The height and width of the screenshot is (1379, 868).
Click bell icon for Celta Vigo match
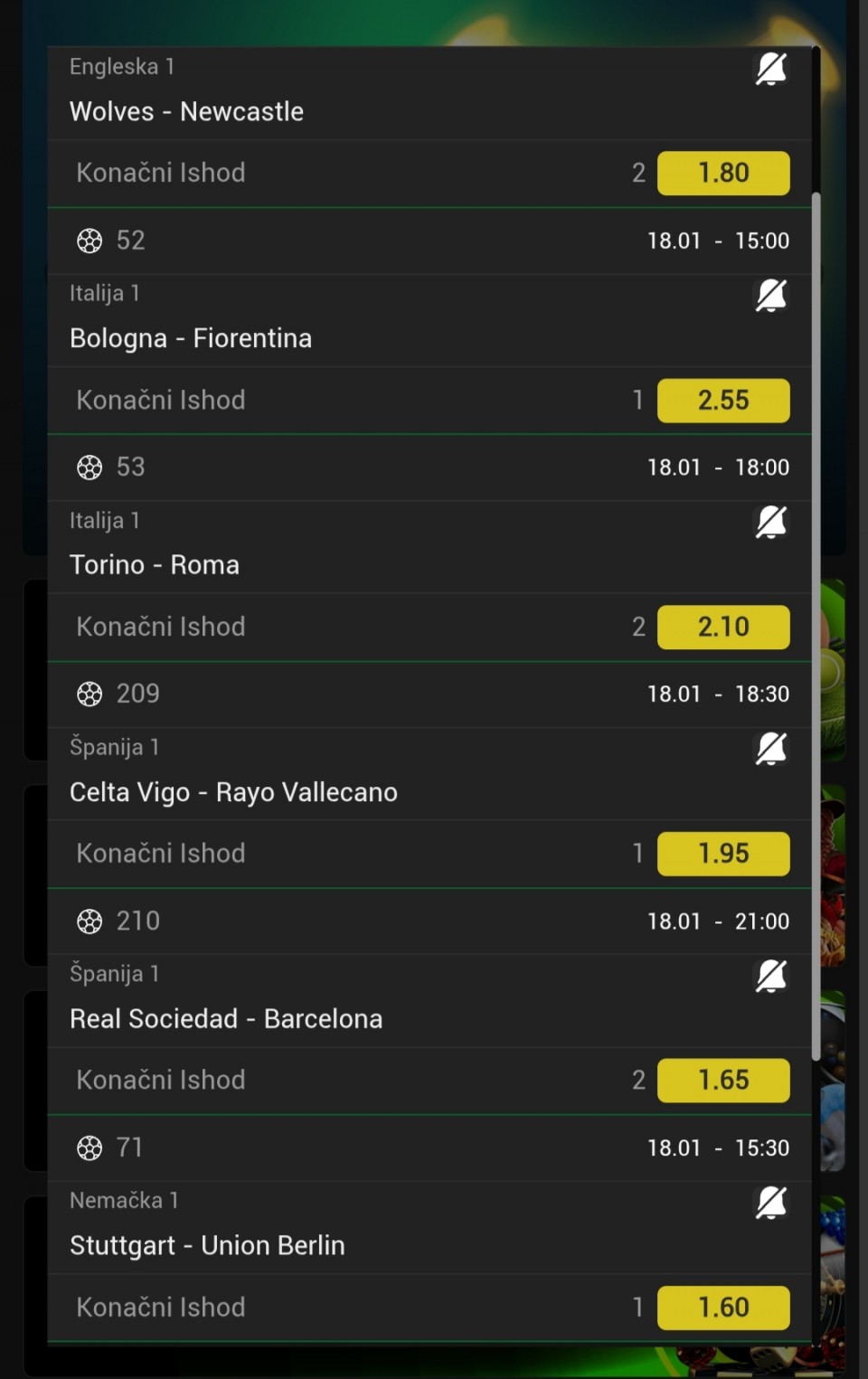[771, 749]
